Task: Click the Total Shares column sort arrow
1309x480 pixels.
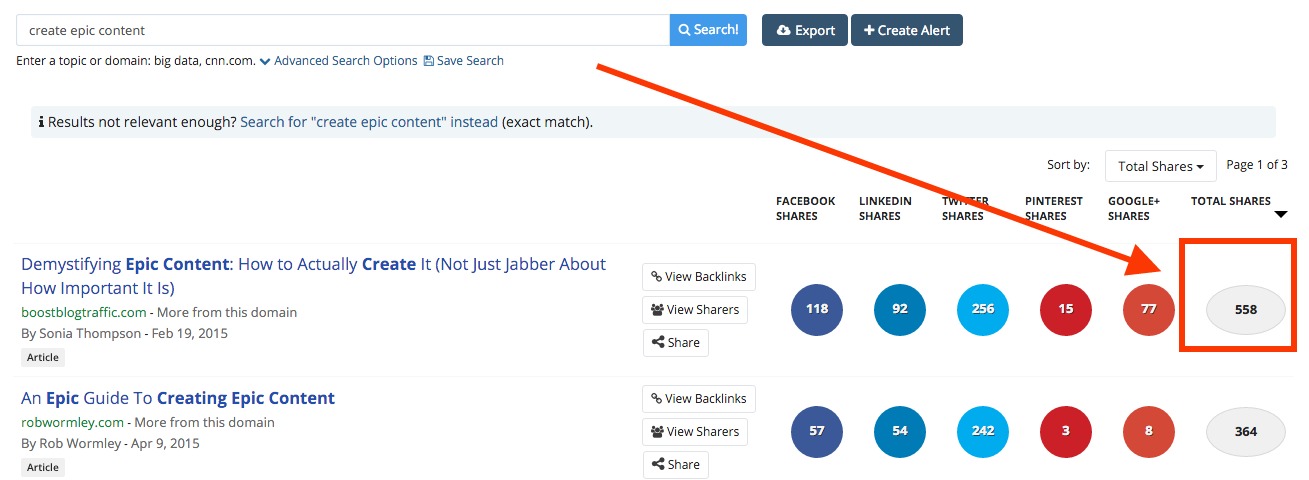Action: pyautogui.click(x=1281, y=214)
